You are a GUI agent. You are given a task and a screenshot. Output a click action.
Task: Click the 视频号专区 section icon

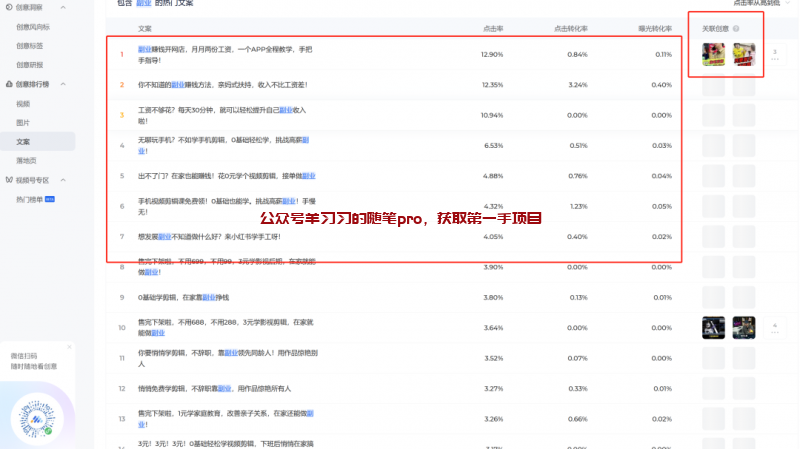pyautogui.click(x=8, y=180)
